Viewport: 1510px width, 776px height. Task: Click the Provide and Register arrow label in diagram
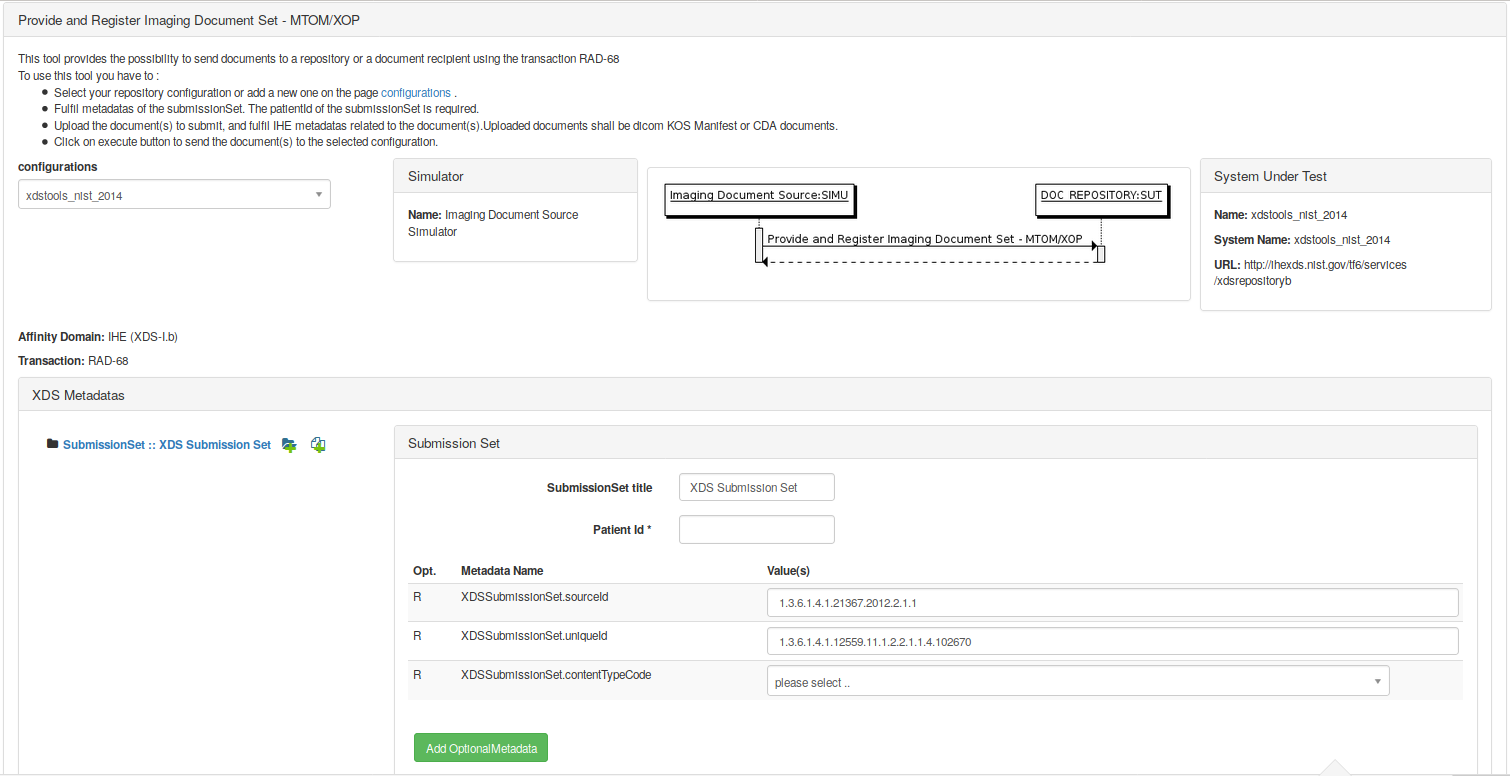coord(924,239)
